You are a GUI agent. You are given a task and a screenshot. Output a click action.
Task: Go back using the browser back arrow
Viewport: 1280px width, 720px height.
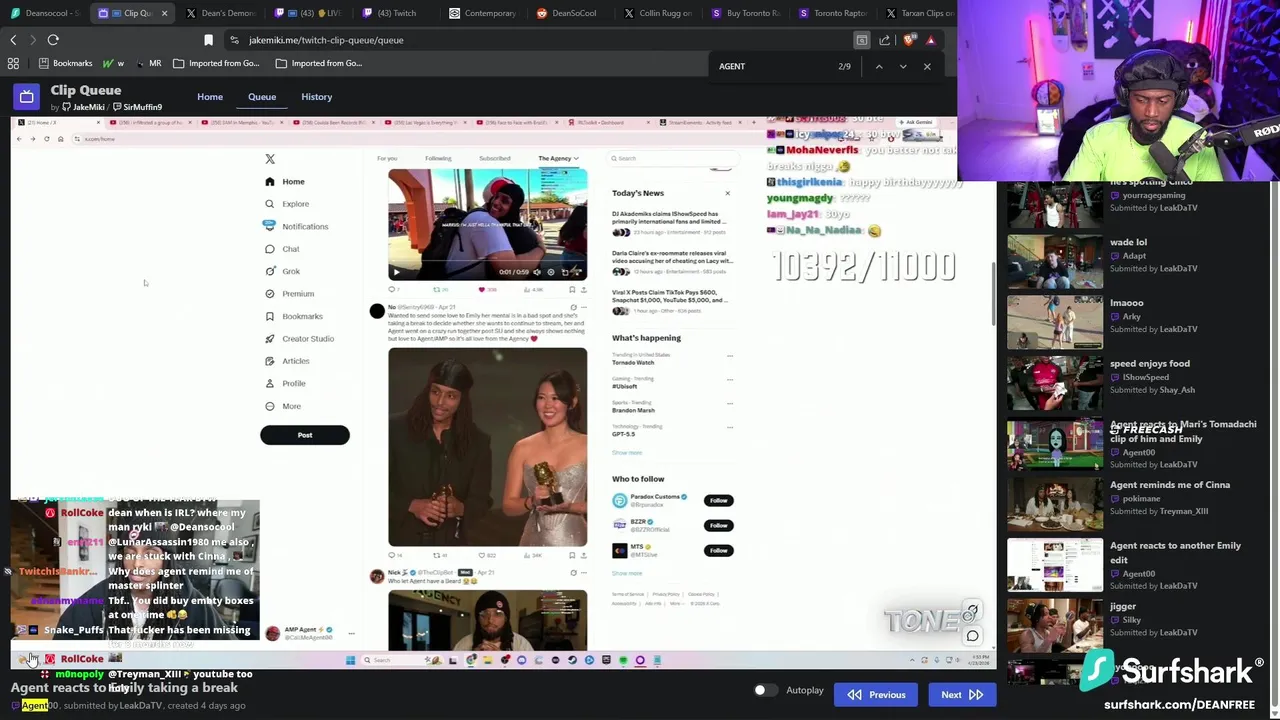pyautogui.click(x=13, y=40)
